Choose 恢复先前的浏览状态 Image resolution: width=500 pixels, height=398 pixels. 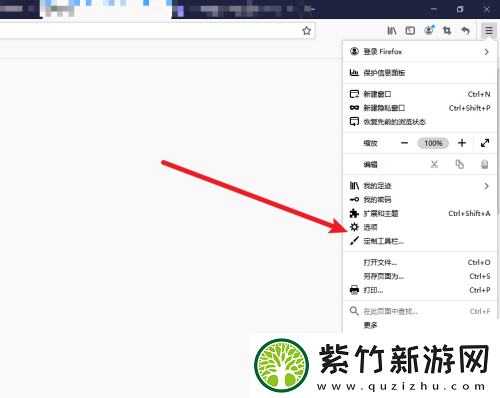(x=419, y=122)
